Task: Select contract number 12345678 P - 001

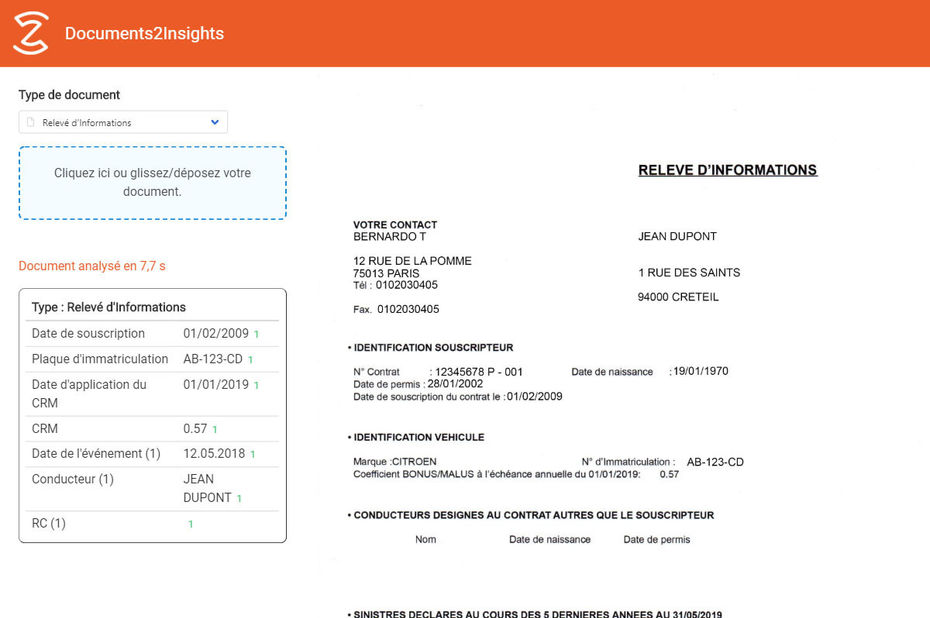Action: [x=479, y=372]
